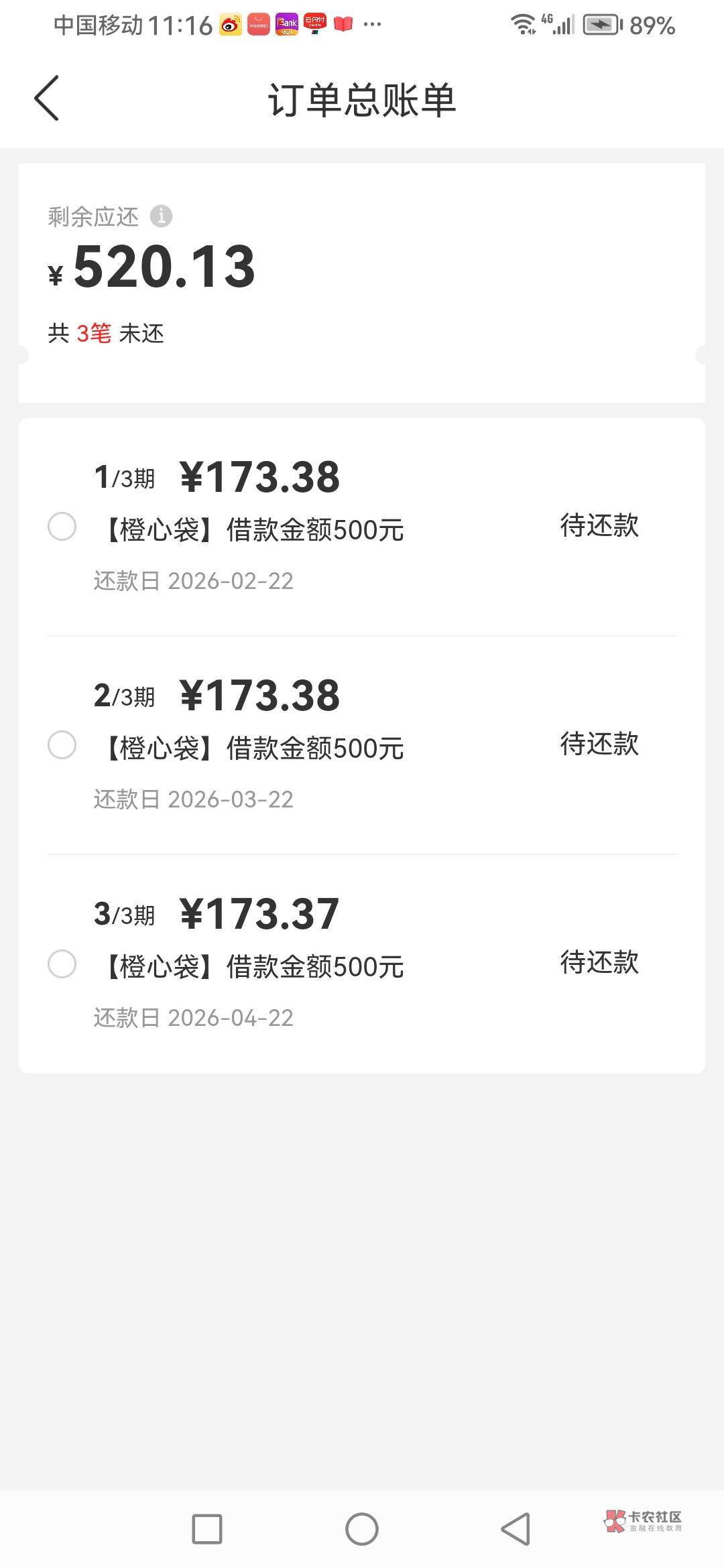Select the 3/3期 installment radio button
This screenshot has width=724, height=1568.
(62, 964)
